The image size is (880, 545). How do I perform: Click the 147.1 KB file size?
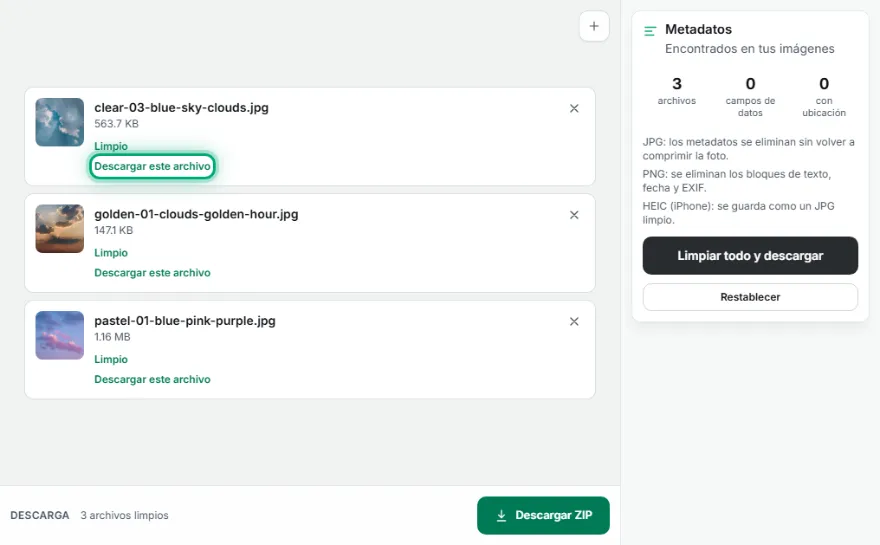pyautogui.click(x=113, y=230)
